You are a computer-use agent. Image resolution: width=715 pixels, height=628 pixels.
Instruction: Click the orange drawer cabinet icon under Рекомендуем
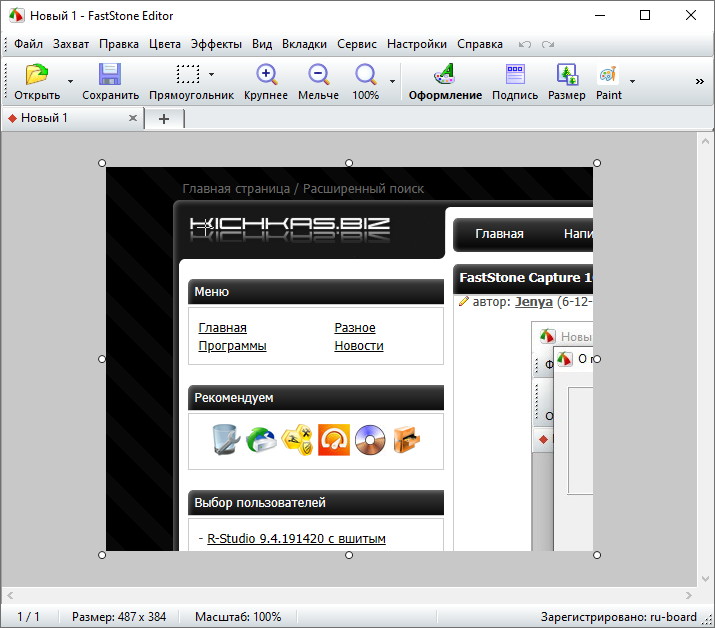click(x=406, y=440)
